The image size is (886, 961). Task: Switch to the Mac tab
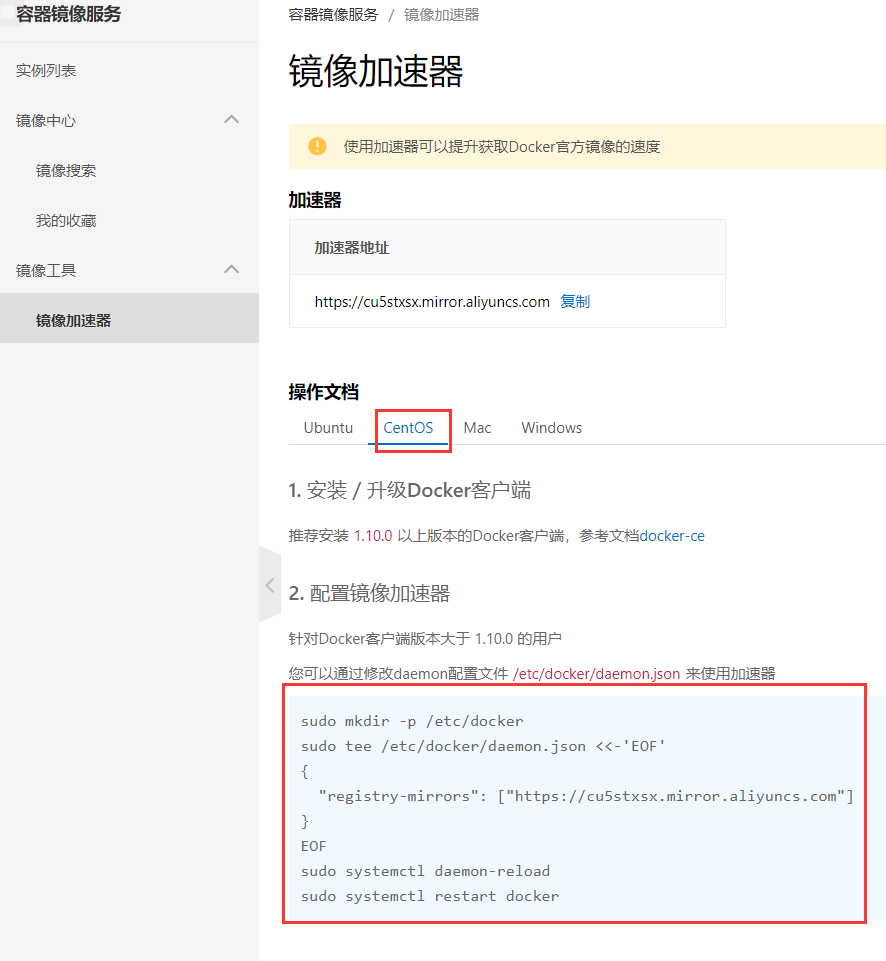477,427
